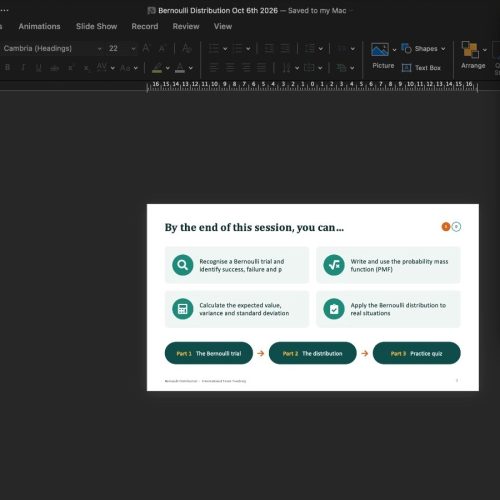500x500 pixels.
Task: Click Clear Formatting icon
Action: coord(187,48)
